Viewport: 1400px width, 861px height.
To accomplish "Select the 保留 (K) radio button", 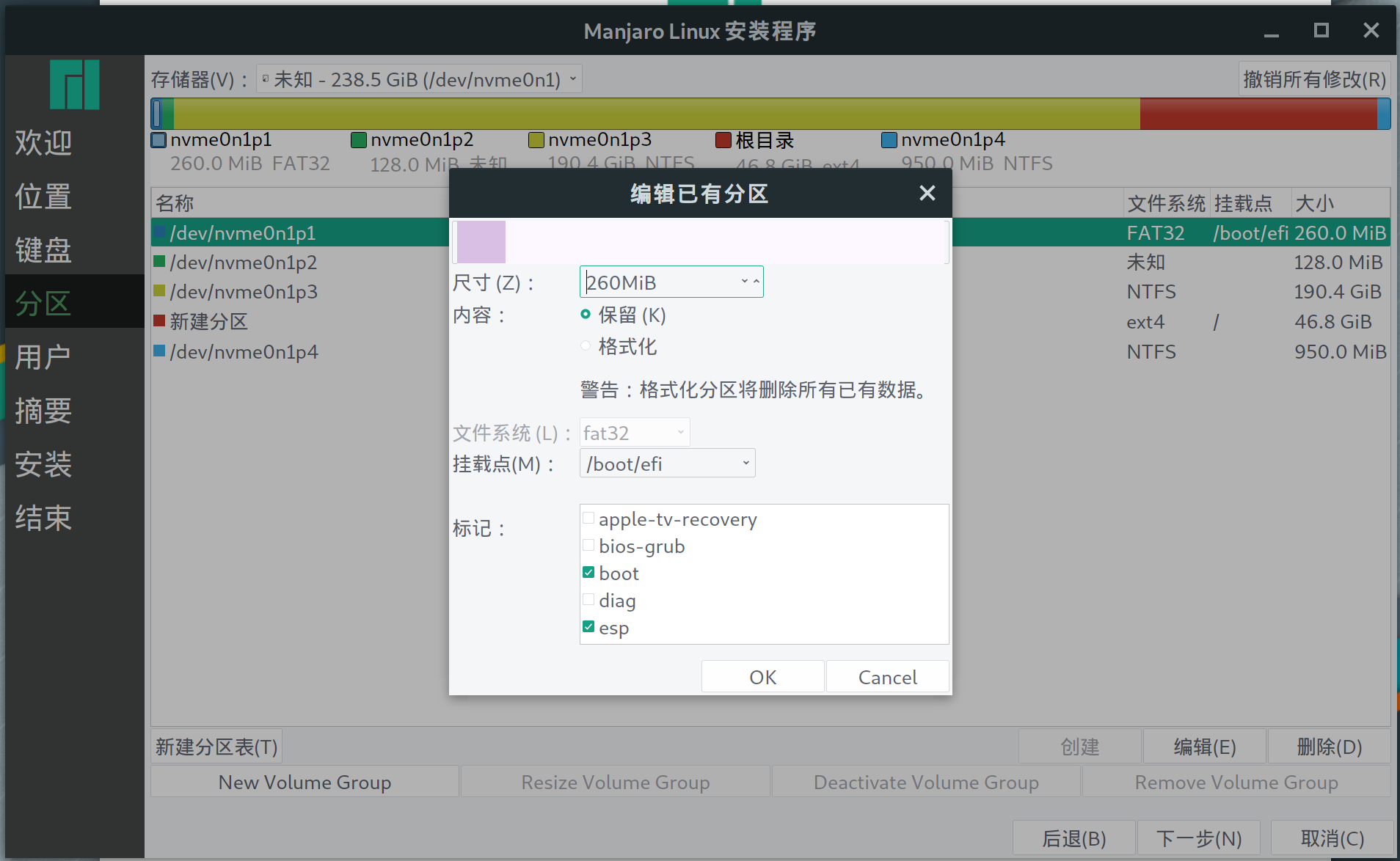I will coord(585,314).
